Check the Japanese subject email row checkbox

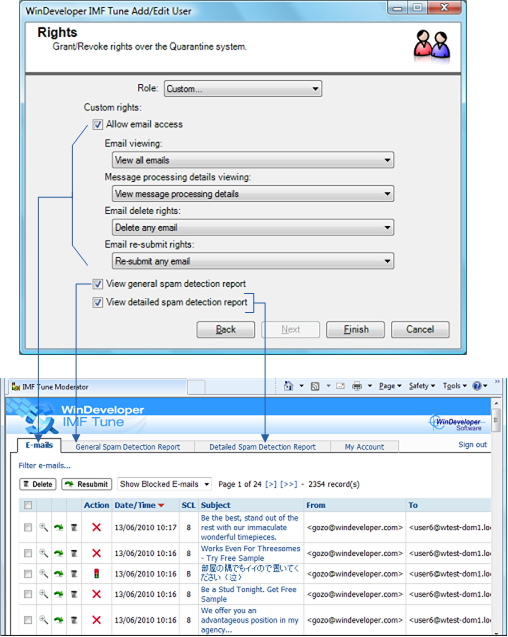28,574
